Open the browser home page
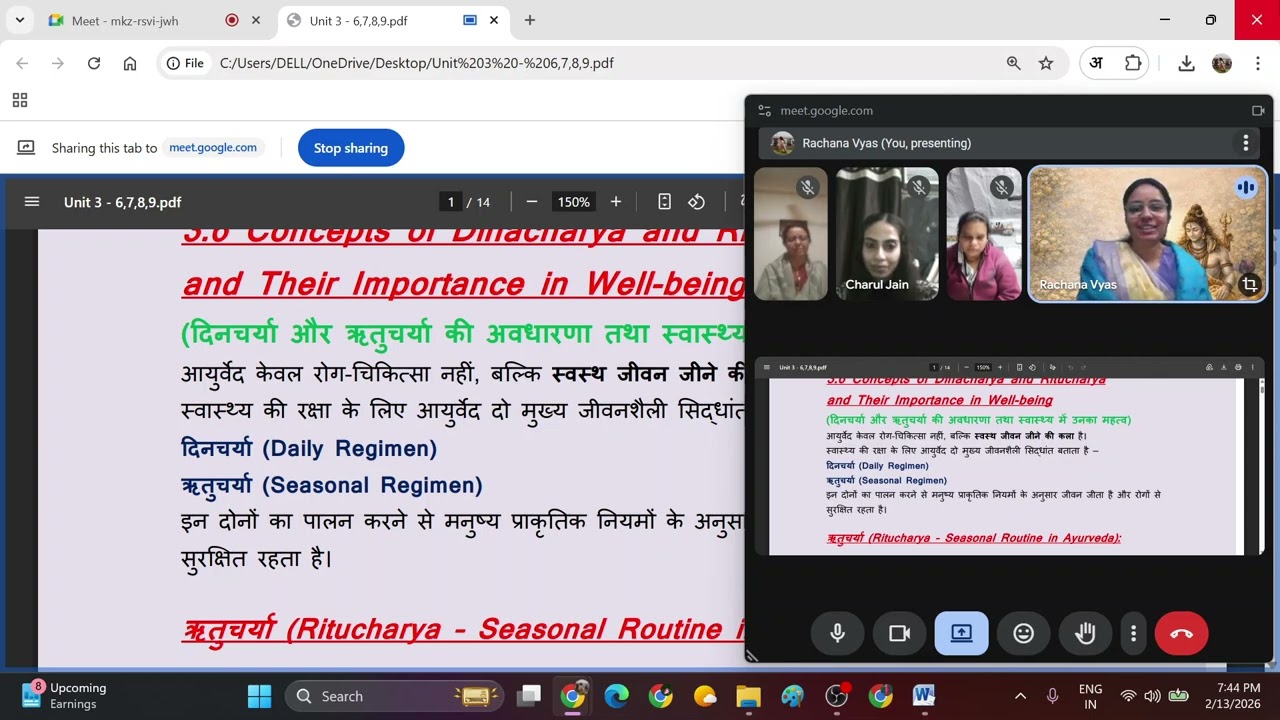Viewport: 1280px width, 720px height. pos(130,63)
